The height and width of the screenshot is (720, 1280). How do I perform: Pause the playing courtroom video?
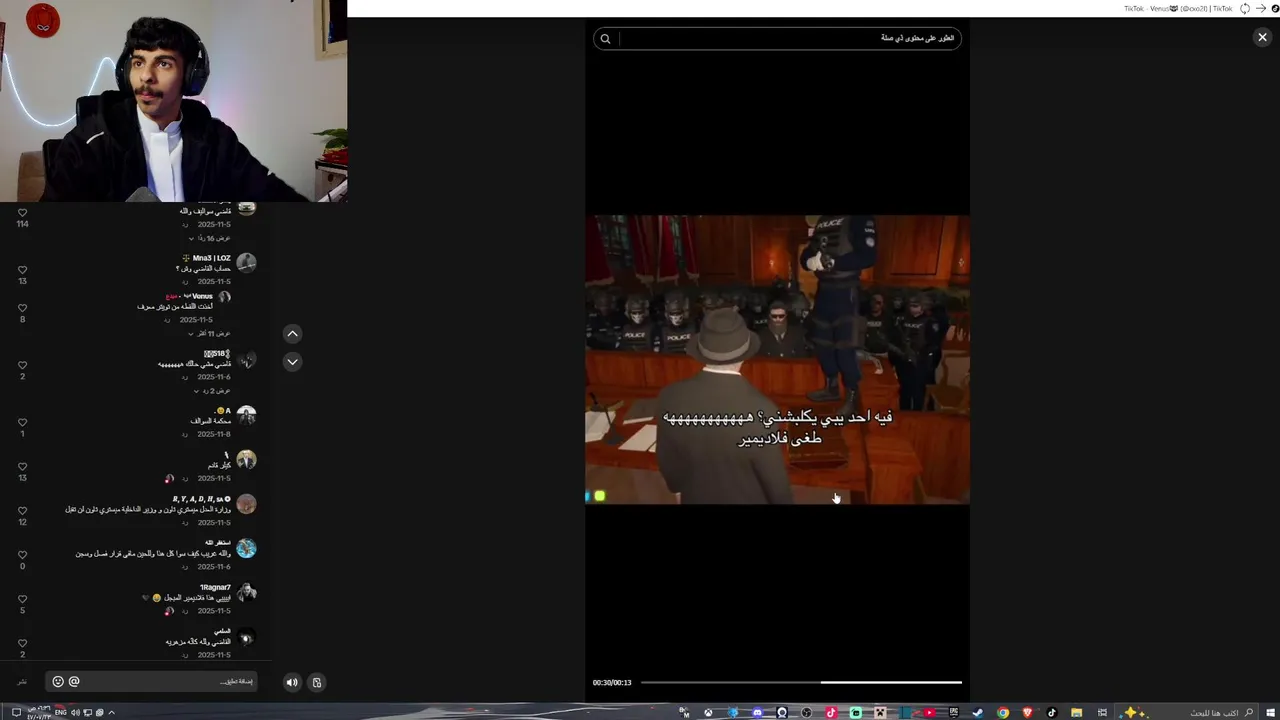[x=777, y=360]
